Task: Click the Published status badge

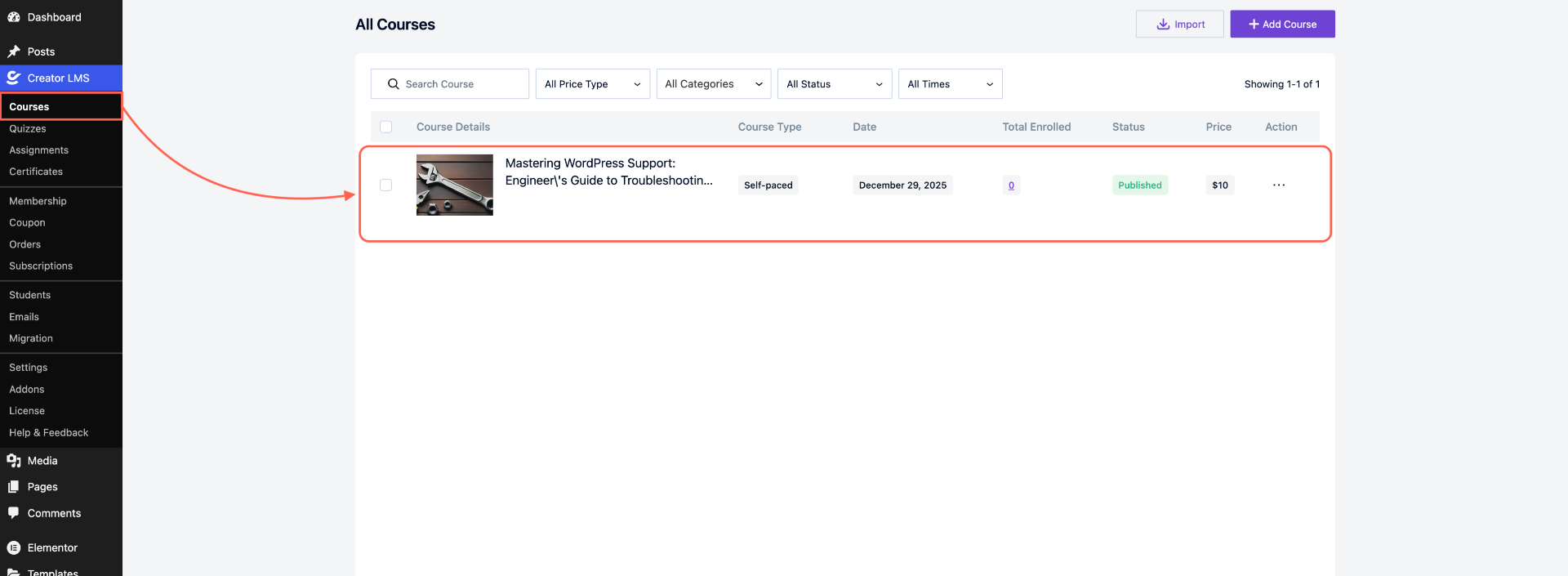Action: (x=1139, y=185)
